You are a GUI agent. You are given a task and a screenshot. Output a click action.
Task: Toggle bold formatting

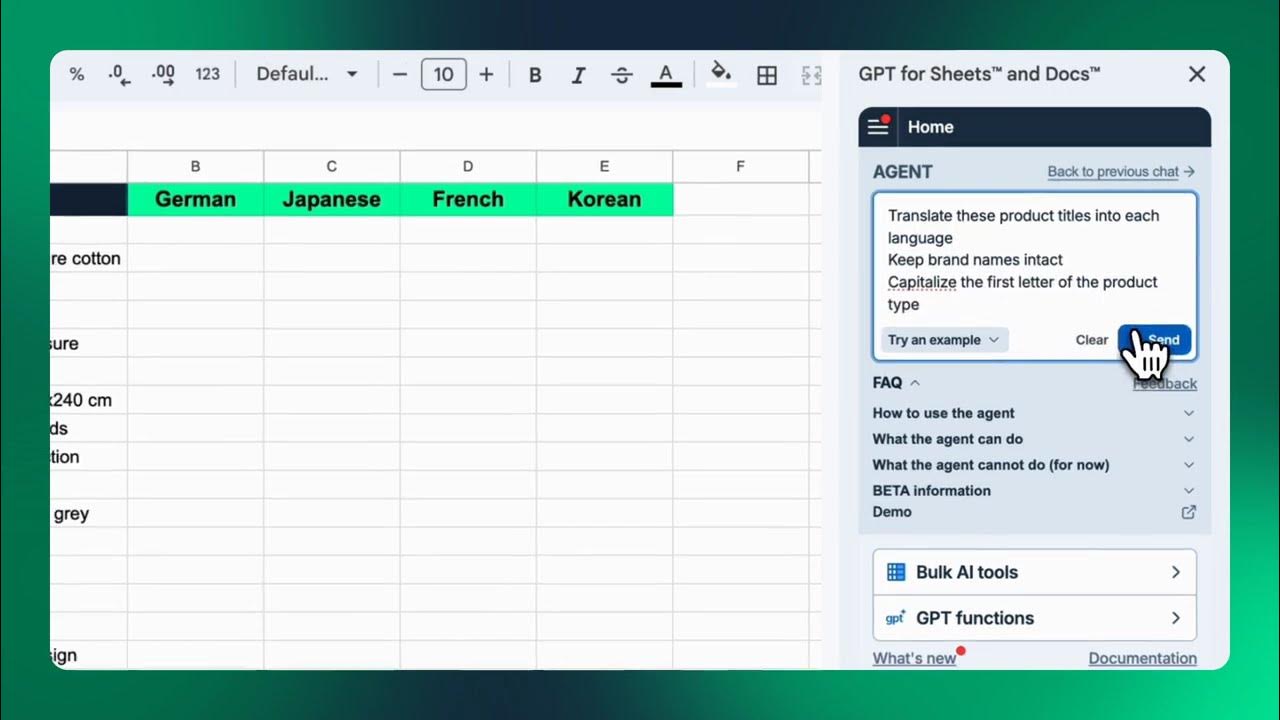click(x=535, y=75)
